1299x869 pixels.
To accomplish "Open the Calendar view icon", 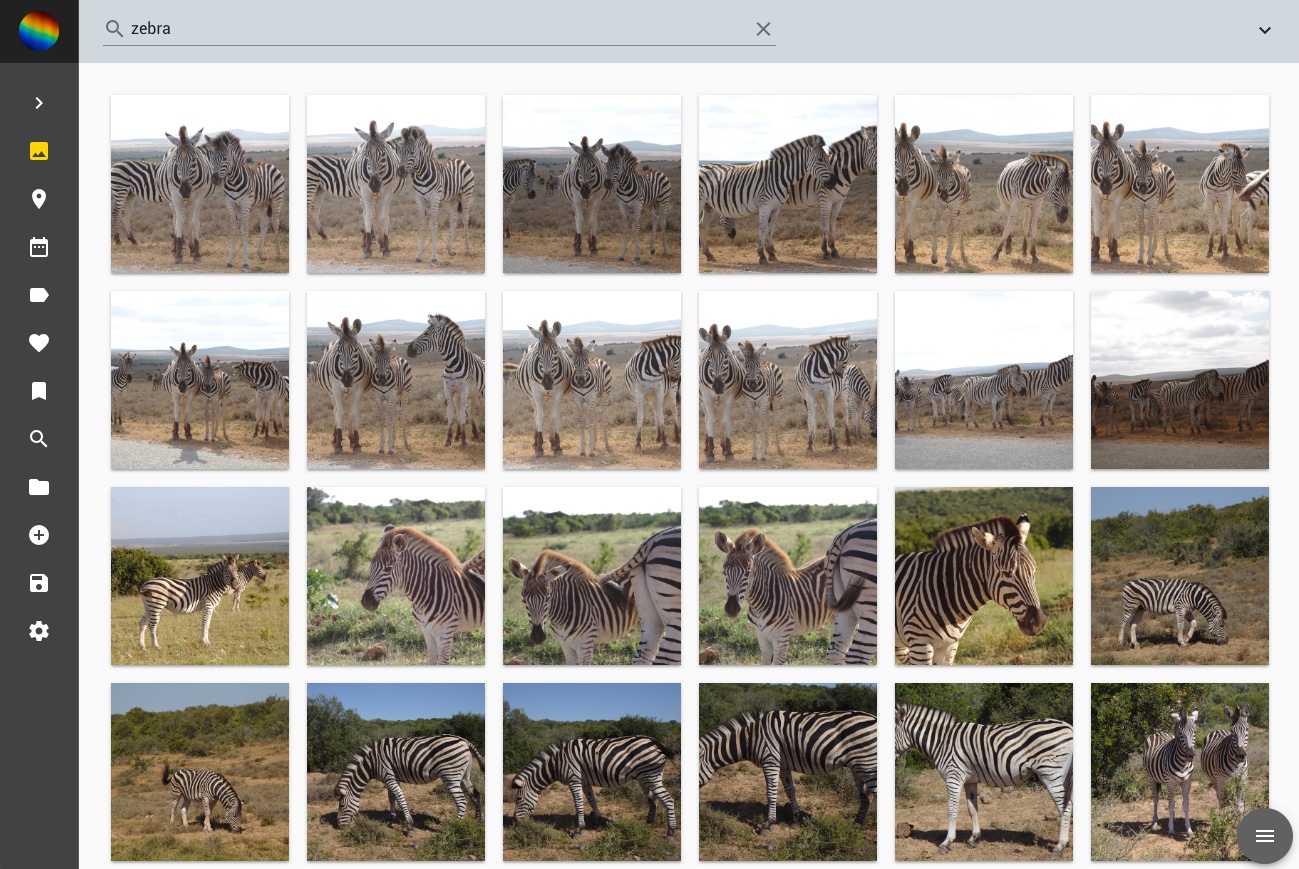I will pos(39,247).
